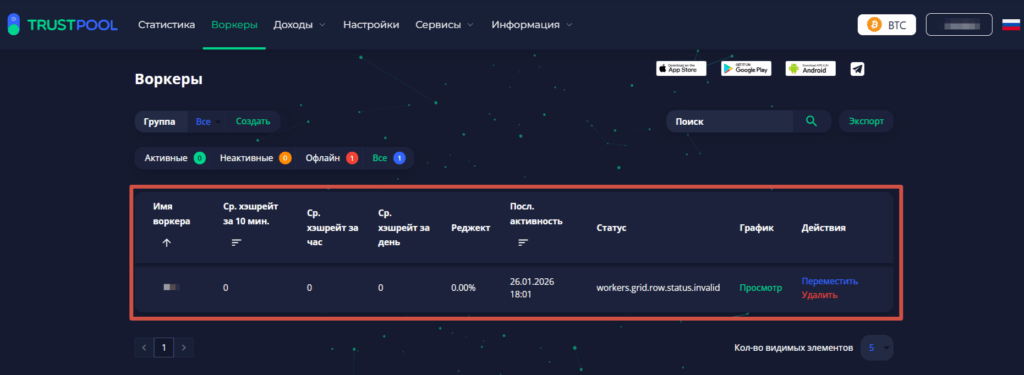Screen dimensions: 1024x375
Task: Expand the Сервисы menu
Action: point(445,25)
